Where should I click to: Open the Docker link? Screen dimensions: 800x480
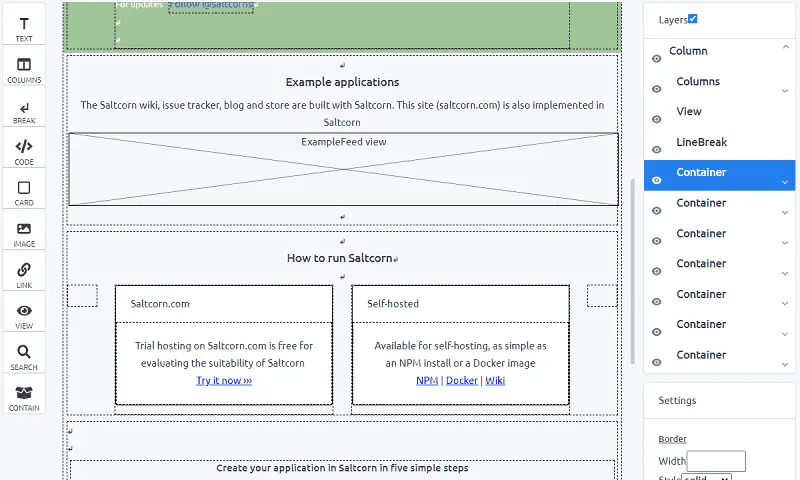(x=461, y=381)
